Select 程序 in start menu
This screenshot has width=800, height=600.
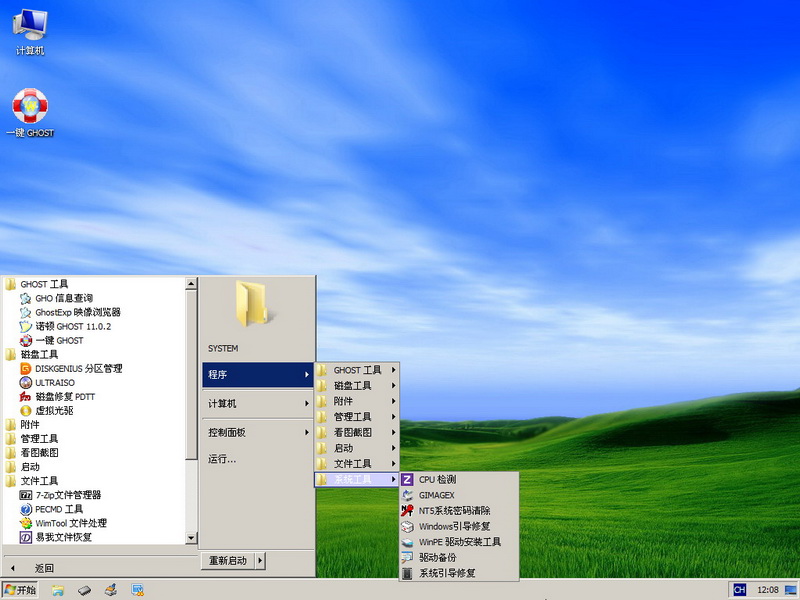(x=258, y=374)
